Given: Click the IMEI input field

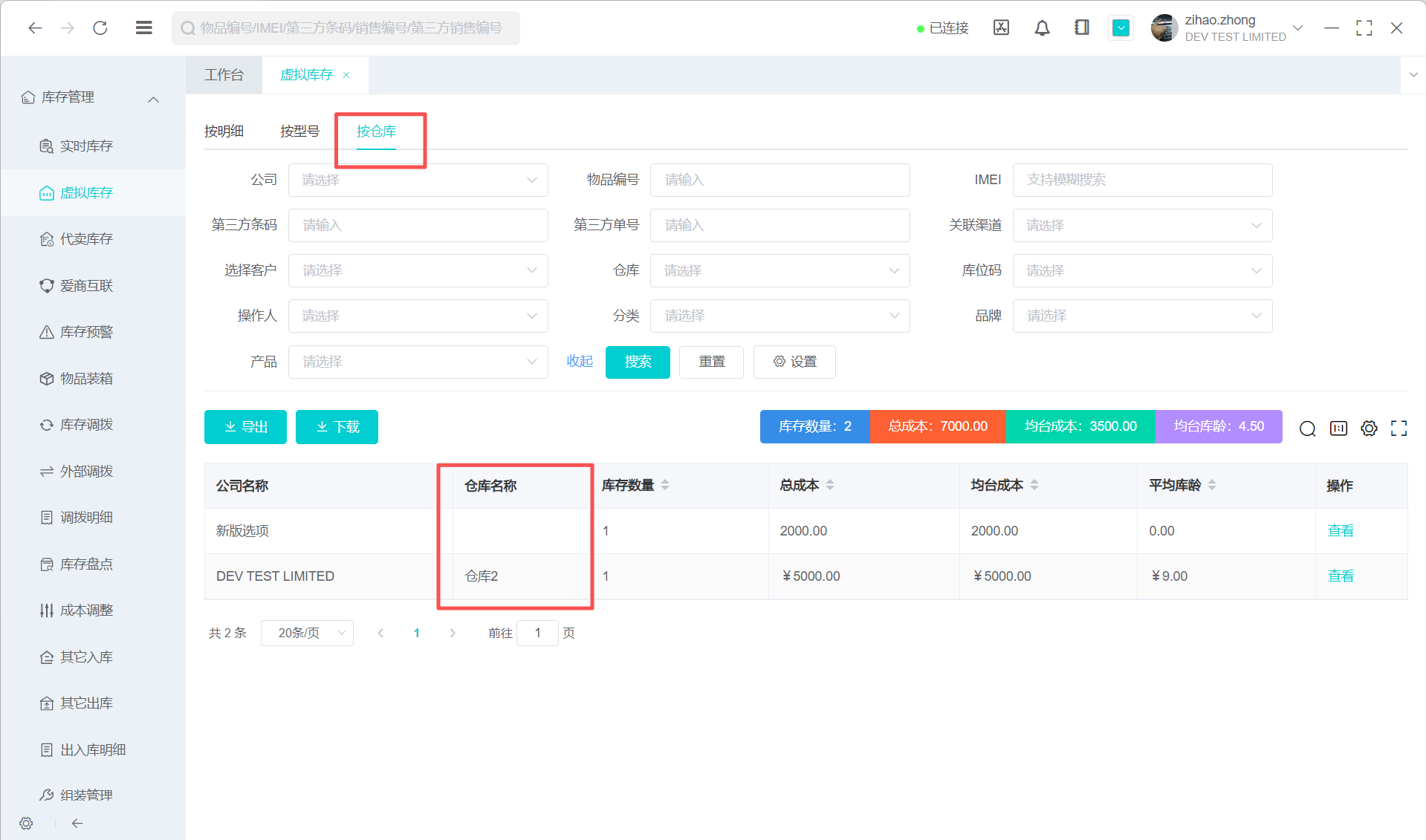Looking at the screenshot, I should pyautogui.click(x=1142, y=180).
